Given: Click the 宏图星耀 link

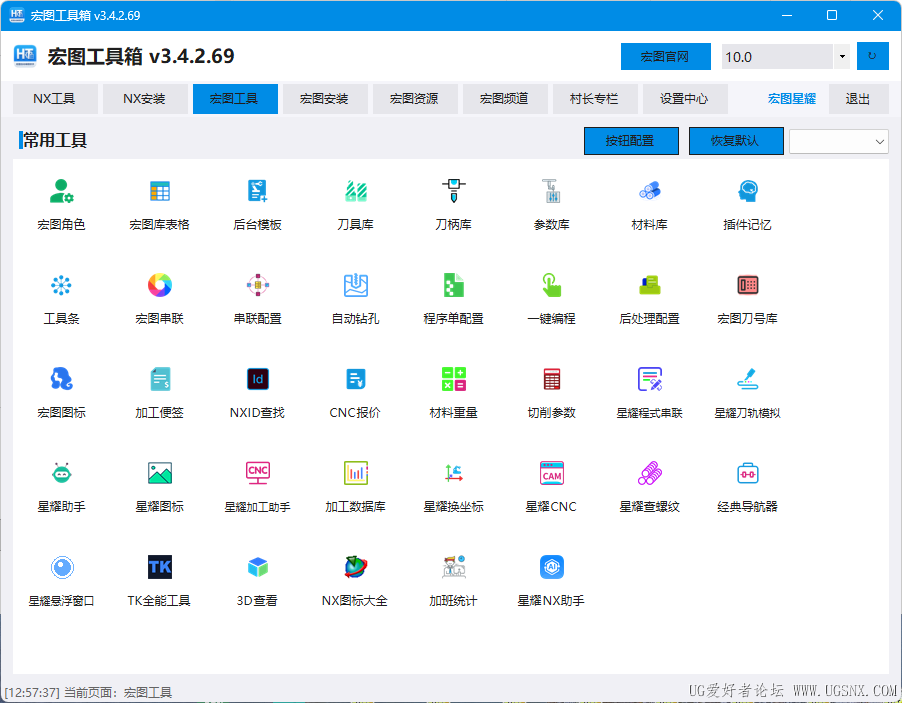Looking at the screenshot, I should click(x=792, y=99).
